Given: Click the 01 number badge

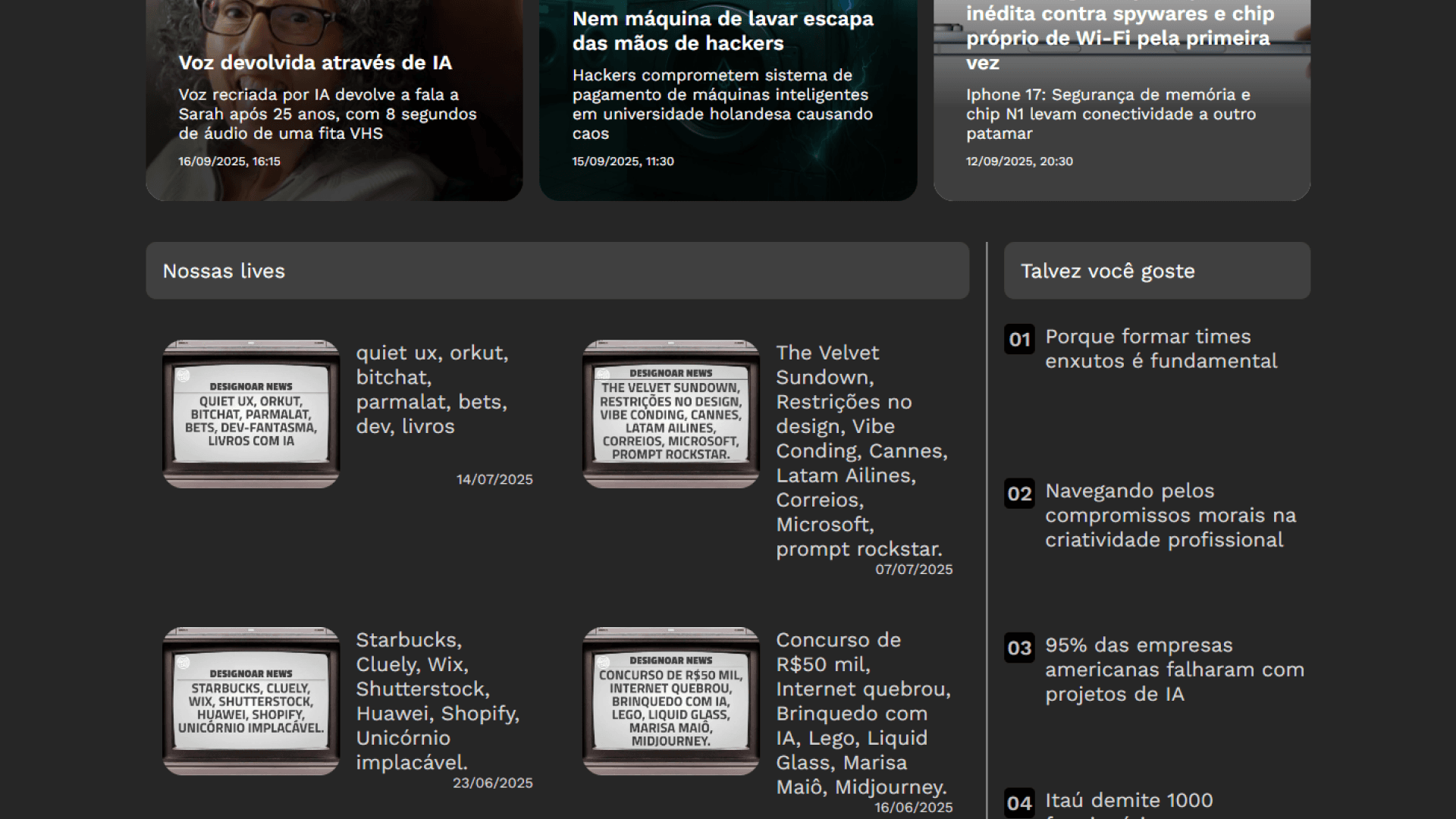Looking at the screenshot, I should (1019, 339).
